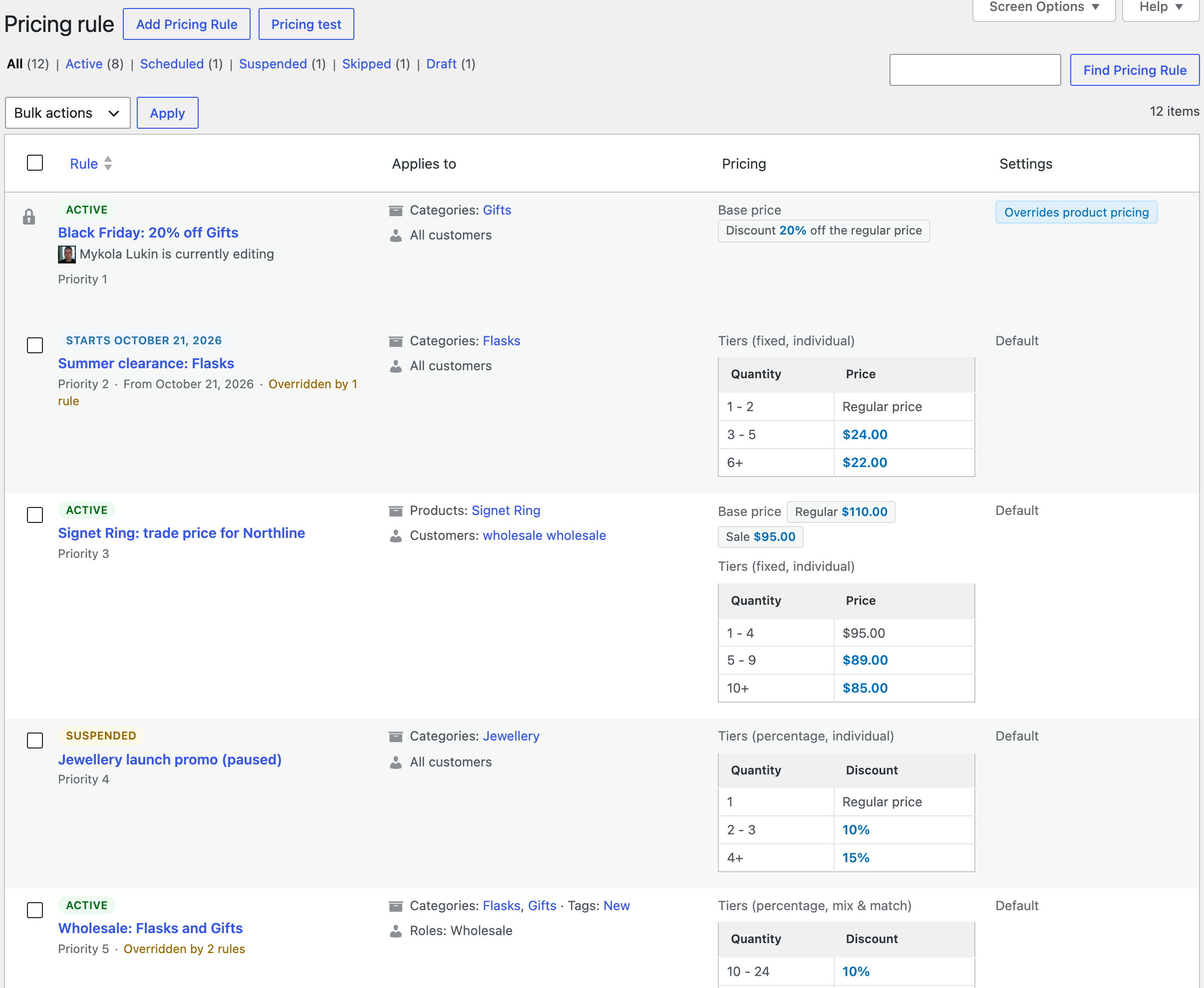The image size is (1204, 988).
Task: Filter by Suspended rules
Action: click(273, 64)
